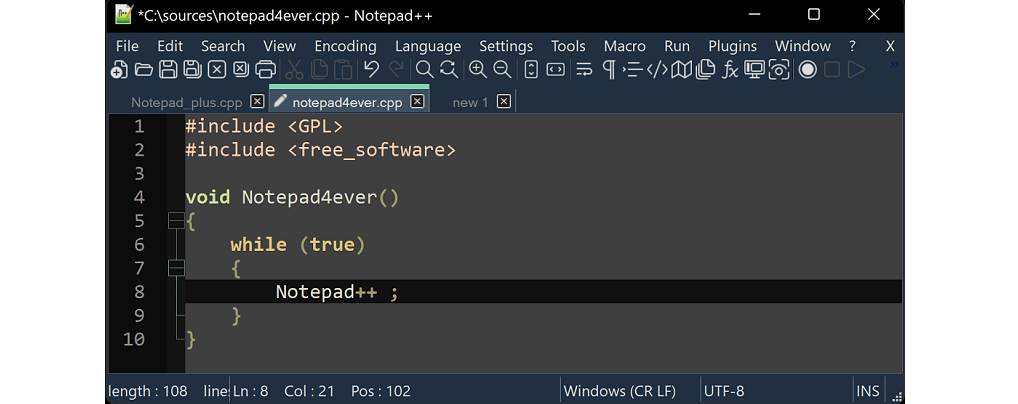Toggle word wrap in the toolbar
1018x404 pixels.
pos(584,69)
